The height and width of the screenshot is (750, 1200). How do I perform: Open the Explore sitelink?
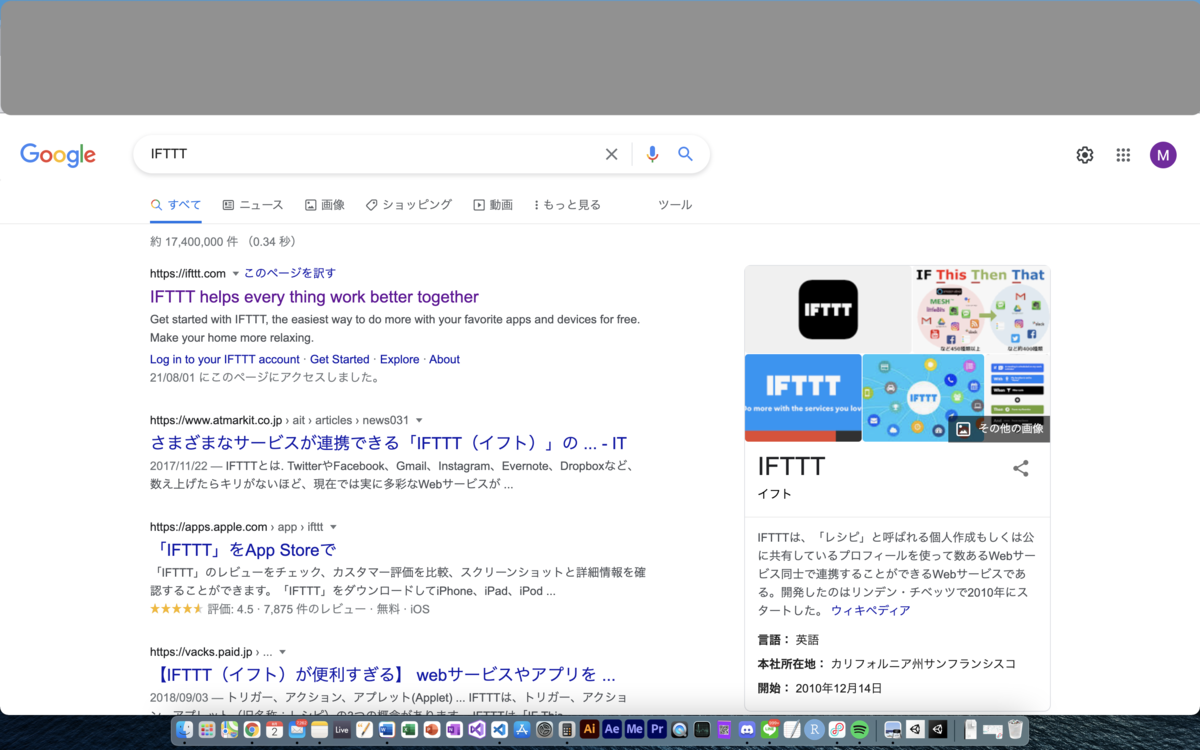(400, 359)
